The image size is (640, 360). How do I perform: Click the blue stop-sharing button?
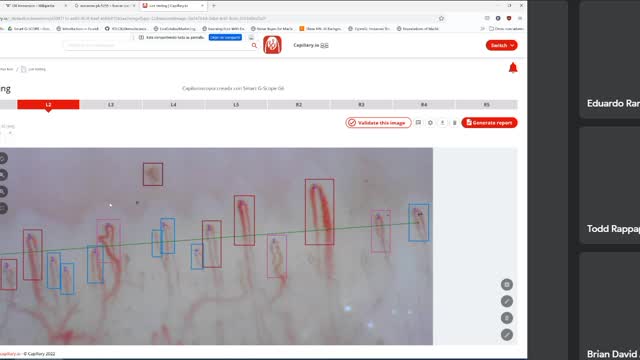(x=225, y=37)
